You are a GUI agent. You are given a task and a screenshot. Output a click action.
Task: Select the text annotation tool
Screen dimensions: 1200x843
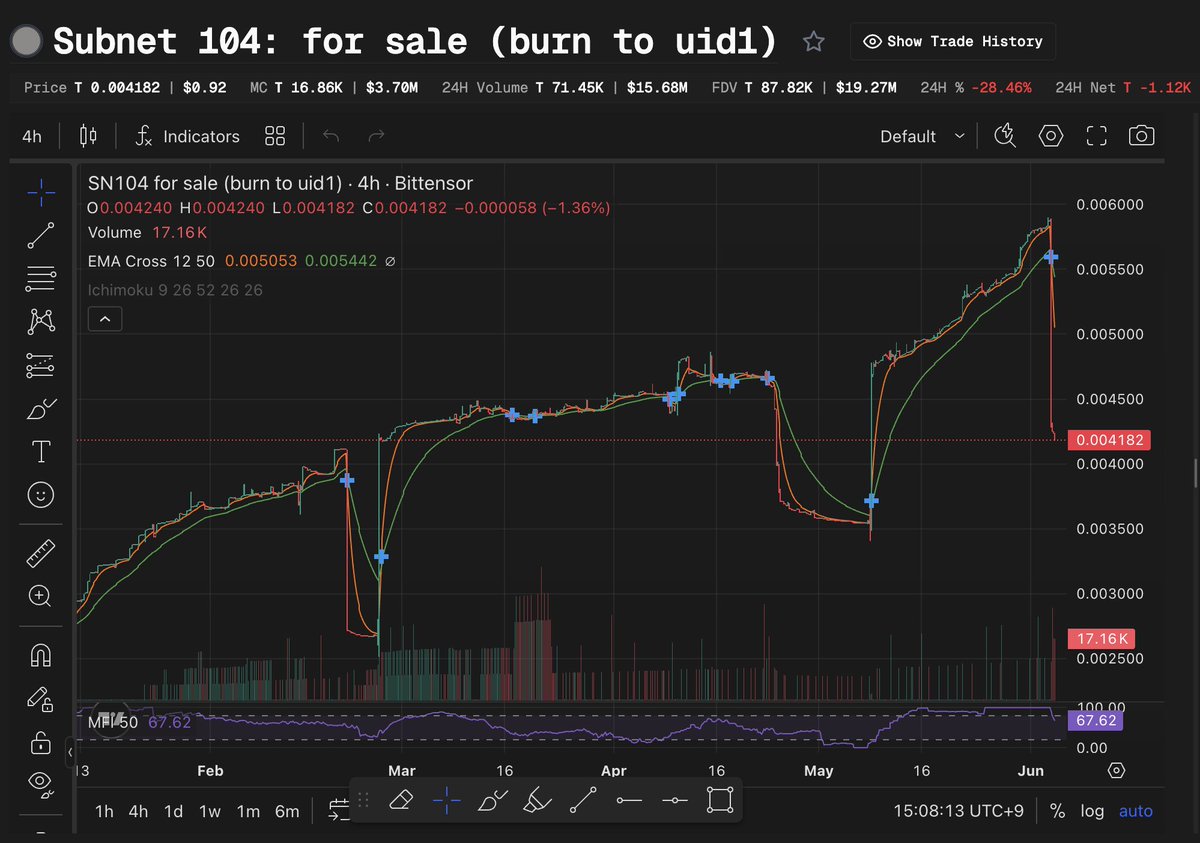point(41,452)
